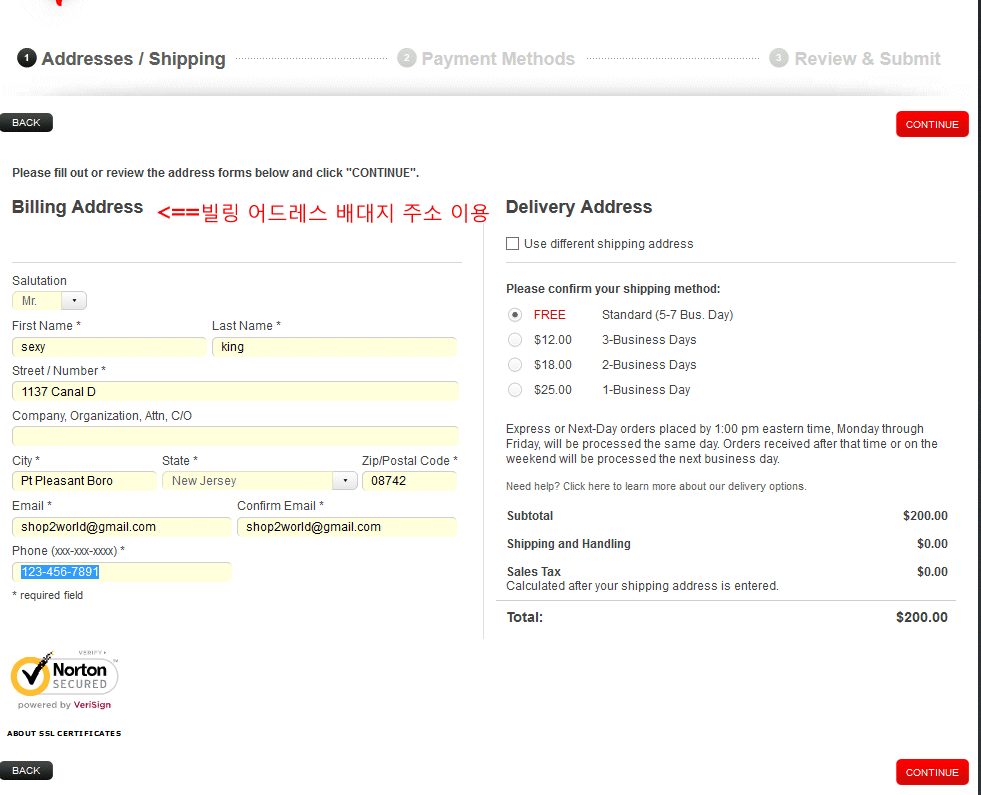Pick $25.00 1-Business Day shipping
Viewport: 981px width, 795px height.
[515, 390]
